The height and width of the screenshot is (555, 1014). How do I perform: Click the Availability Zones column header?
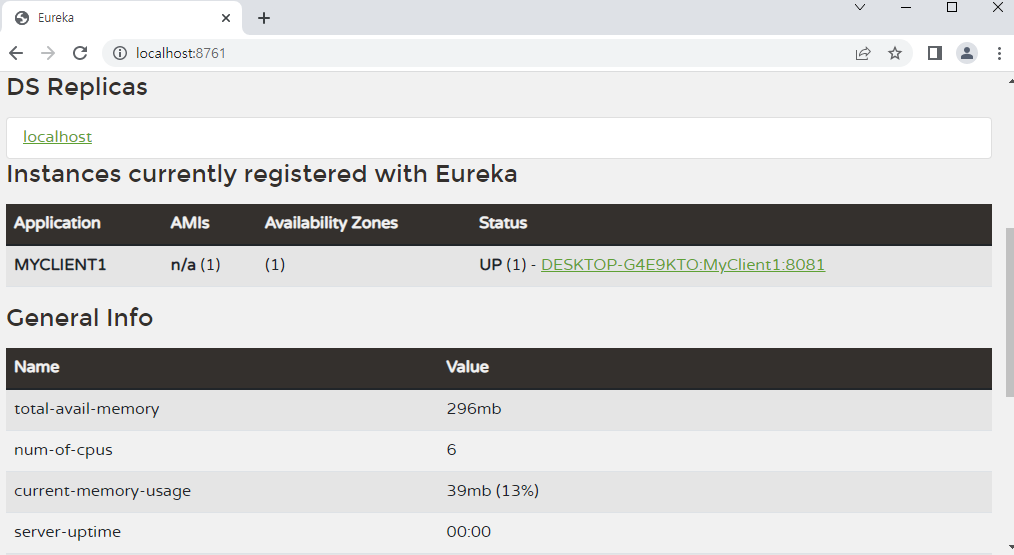pos(331,223)
